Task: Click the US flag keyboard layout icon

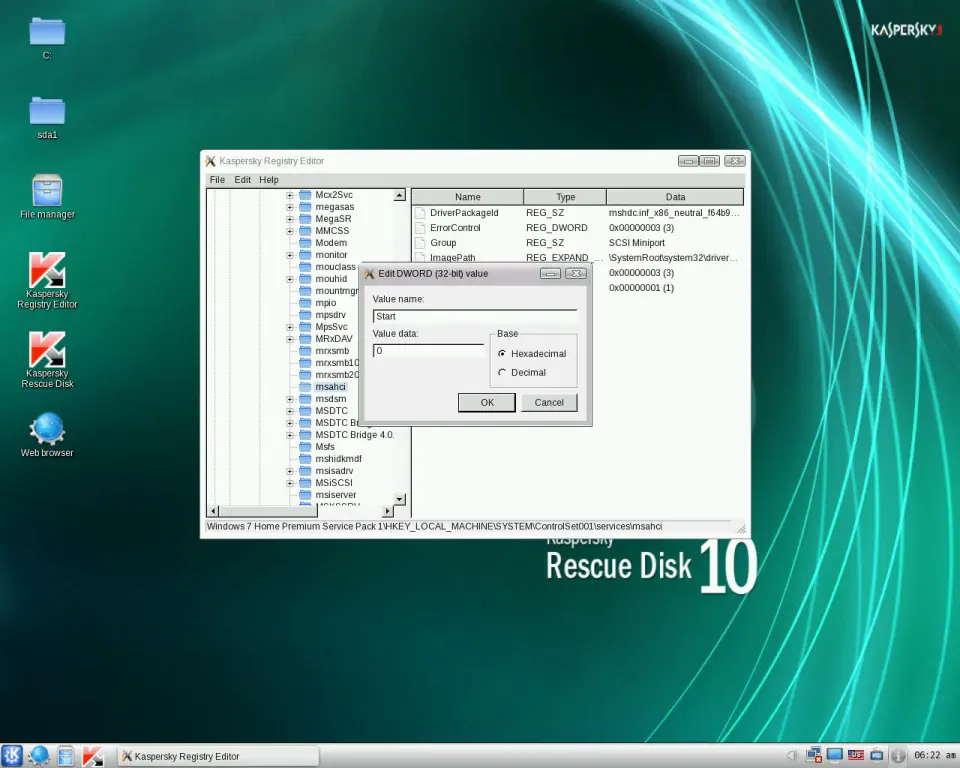Action: [x=855, y=755]
